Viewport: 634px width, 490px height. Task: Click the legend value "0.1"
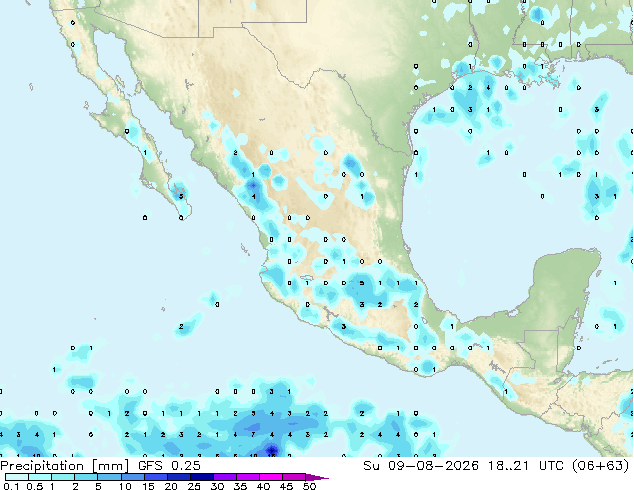pos(12,486)
